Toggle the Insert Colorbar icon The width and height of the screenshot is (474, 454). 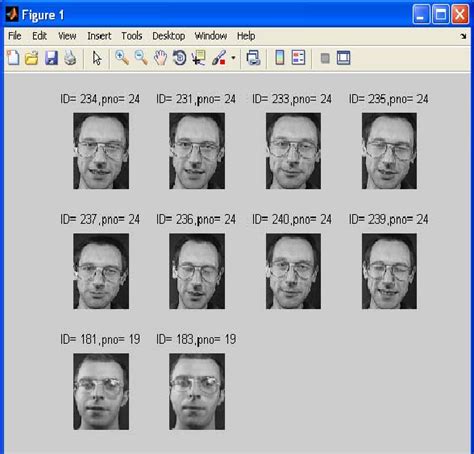click(x=280, y=58)
